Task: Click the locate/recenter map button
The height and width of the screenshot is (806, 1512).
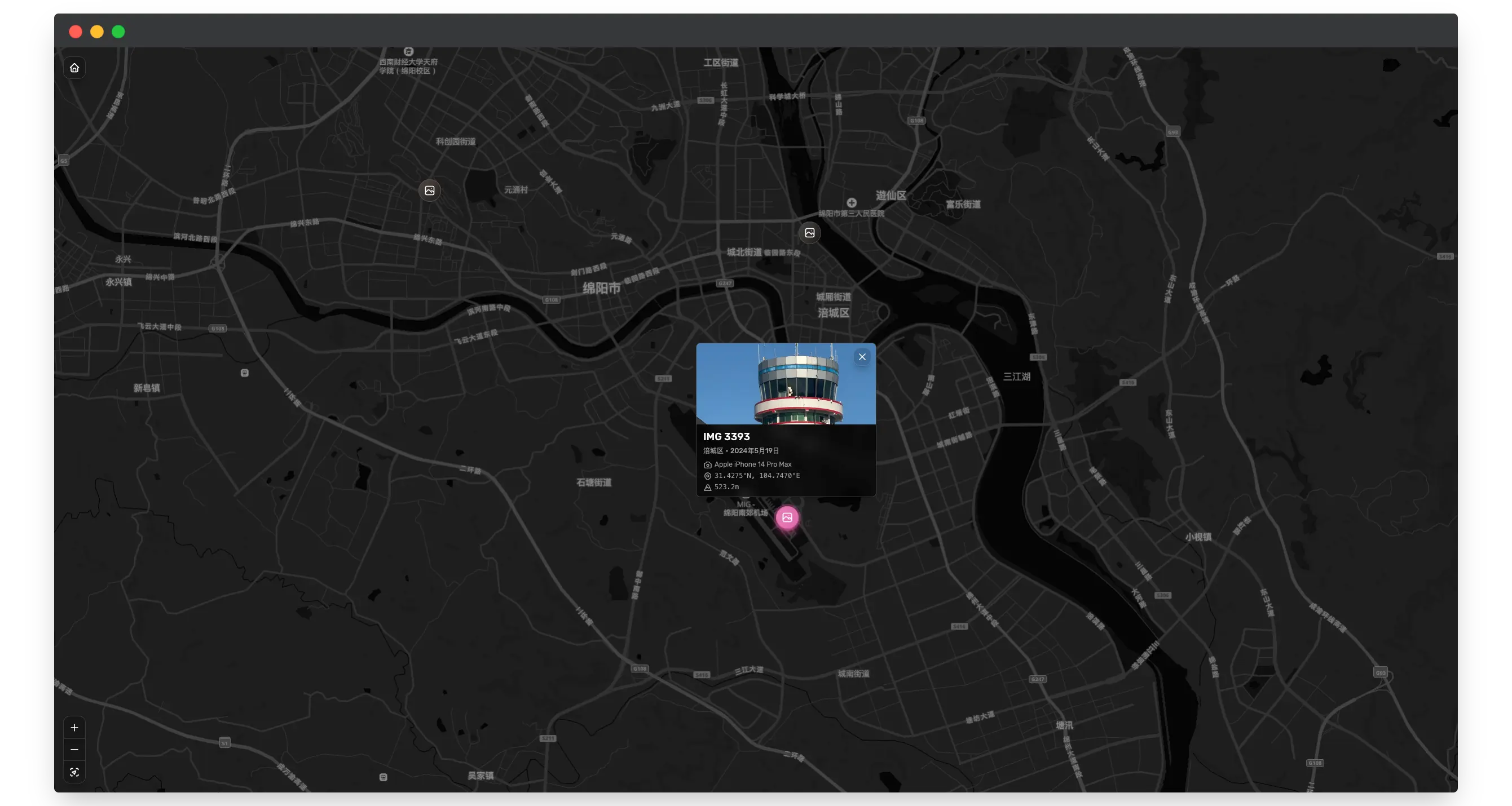Action: (74, 772)
